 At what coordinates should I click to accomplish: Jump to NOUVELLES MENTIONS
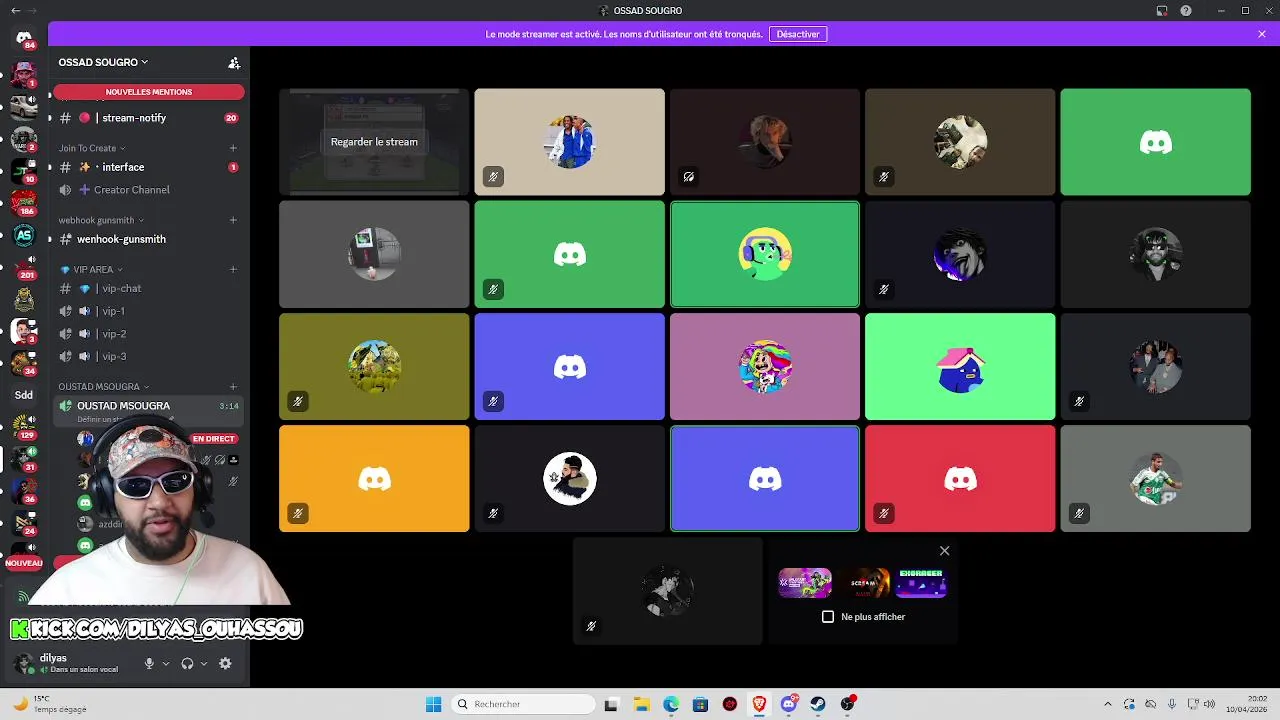[148, 92]
